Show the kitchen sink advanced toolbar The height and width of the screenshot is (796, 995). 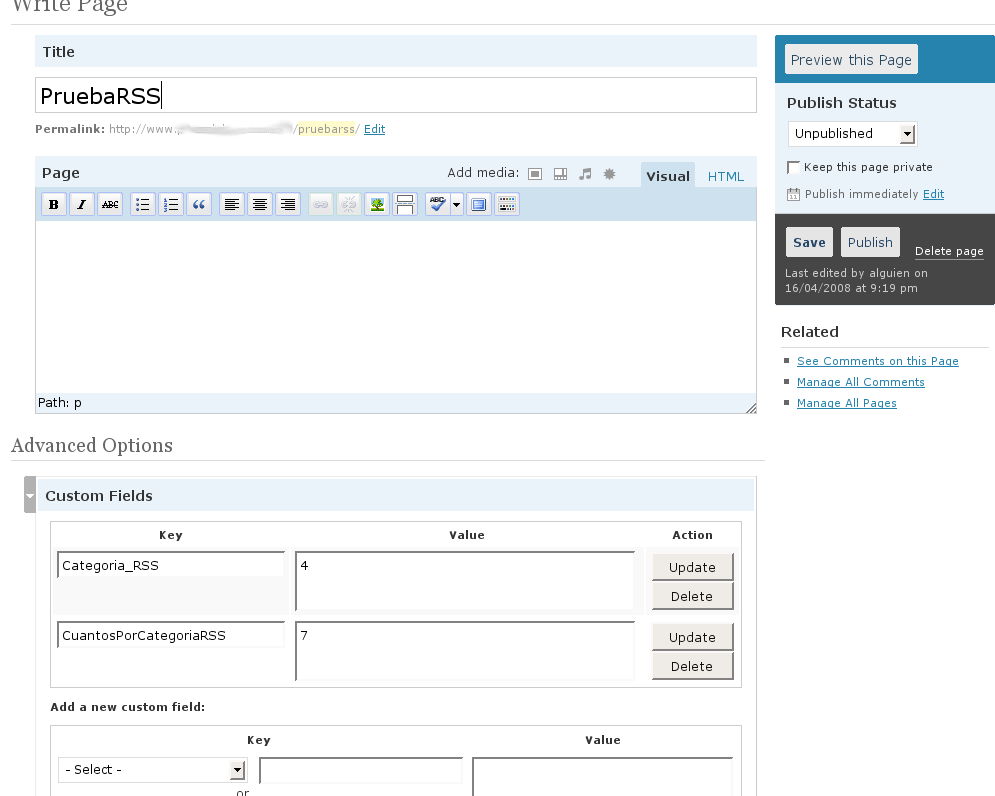tap(507, 205)
